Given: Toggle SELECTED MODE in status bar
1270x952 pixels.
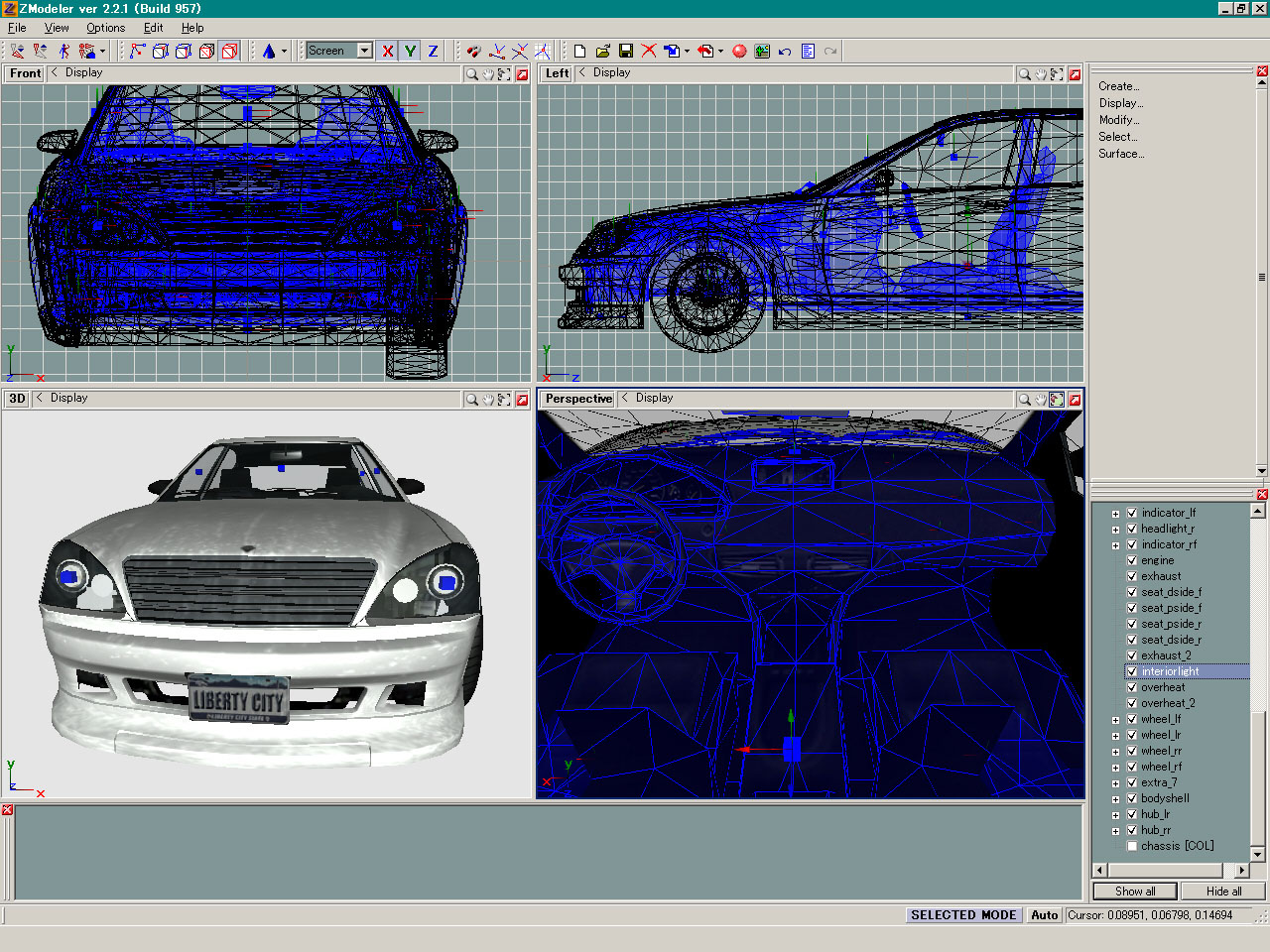Looking at the screenshot, I should [963, 915].
